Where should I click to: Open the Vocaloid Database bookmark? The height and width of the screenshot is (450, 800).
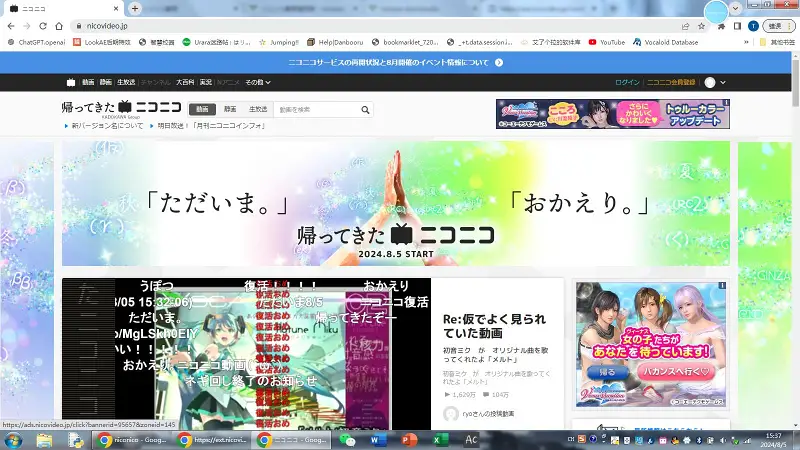pos(666,42)
